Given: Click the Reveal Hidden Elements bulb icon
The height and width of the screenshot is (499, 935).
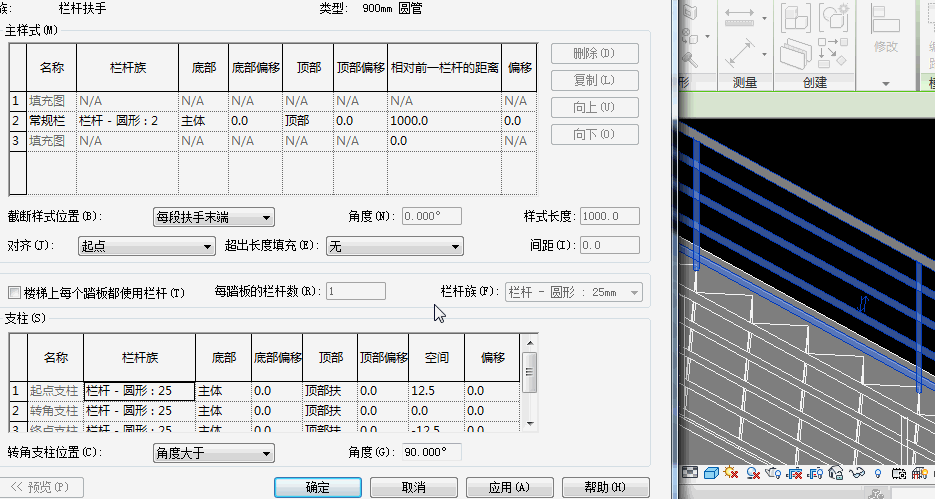Looking at the screenshot, I should (878, 473).
